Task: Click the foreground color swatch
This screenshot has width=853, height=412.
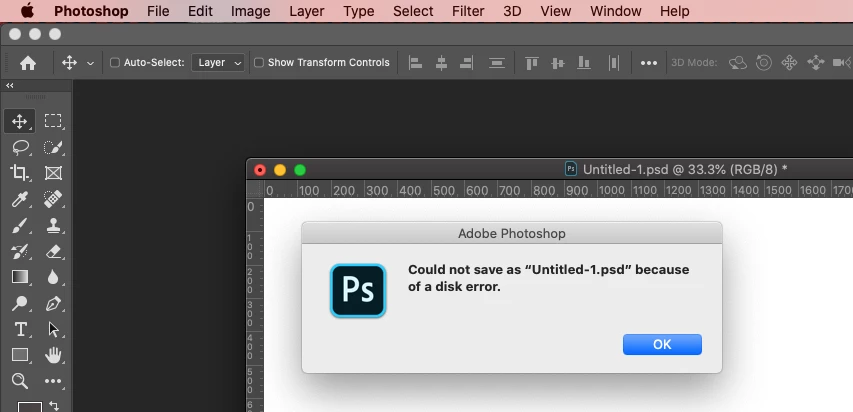Action: tap(29, 407)
